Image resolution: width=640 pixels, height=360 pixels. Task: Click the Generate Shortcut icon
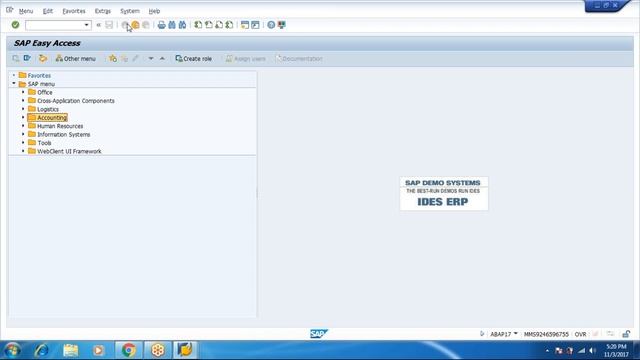point(256,25)
